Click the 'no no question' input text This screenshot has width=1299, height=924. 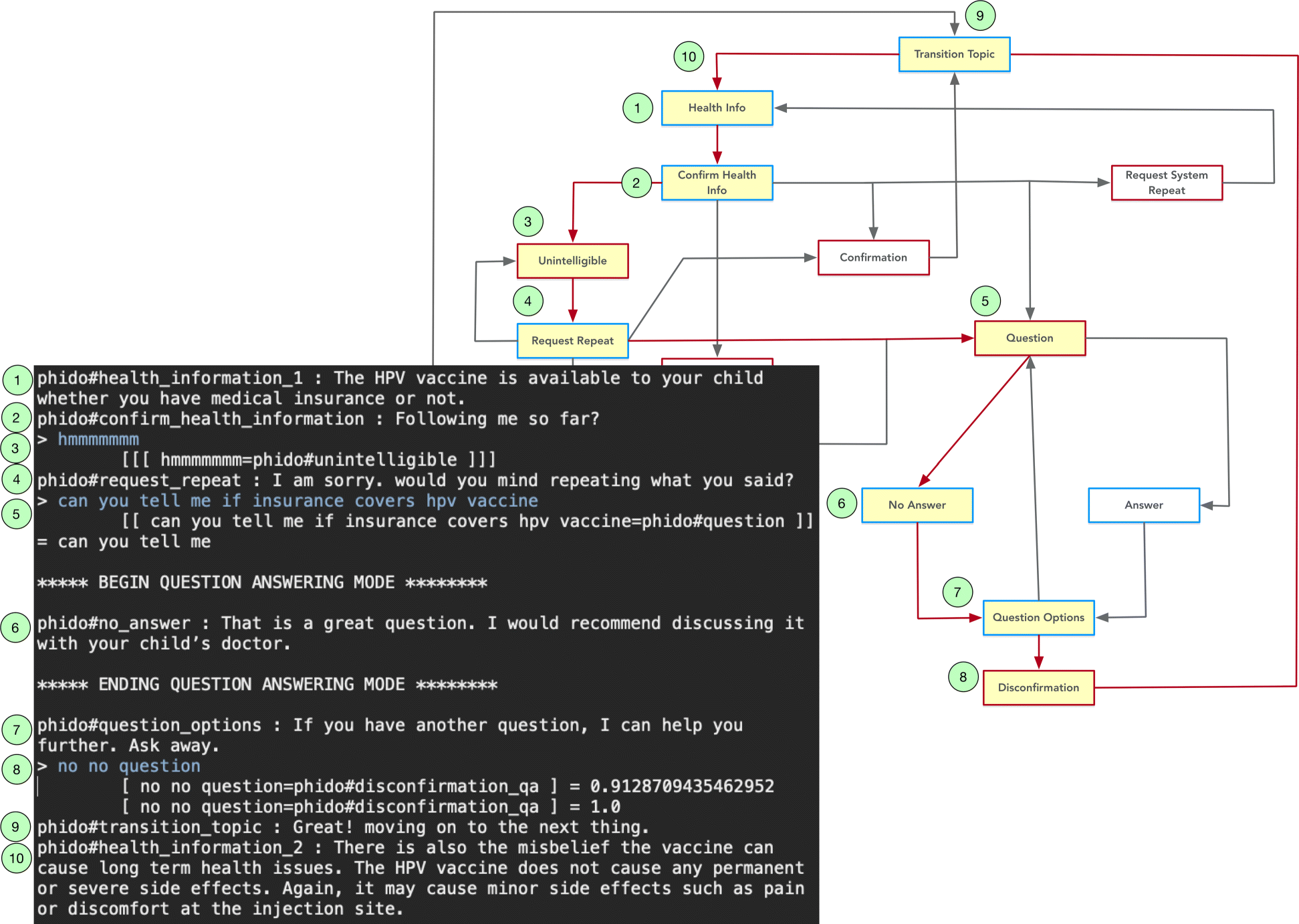point(129,766)
